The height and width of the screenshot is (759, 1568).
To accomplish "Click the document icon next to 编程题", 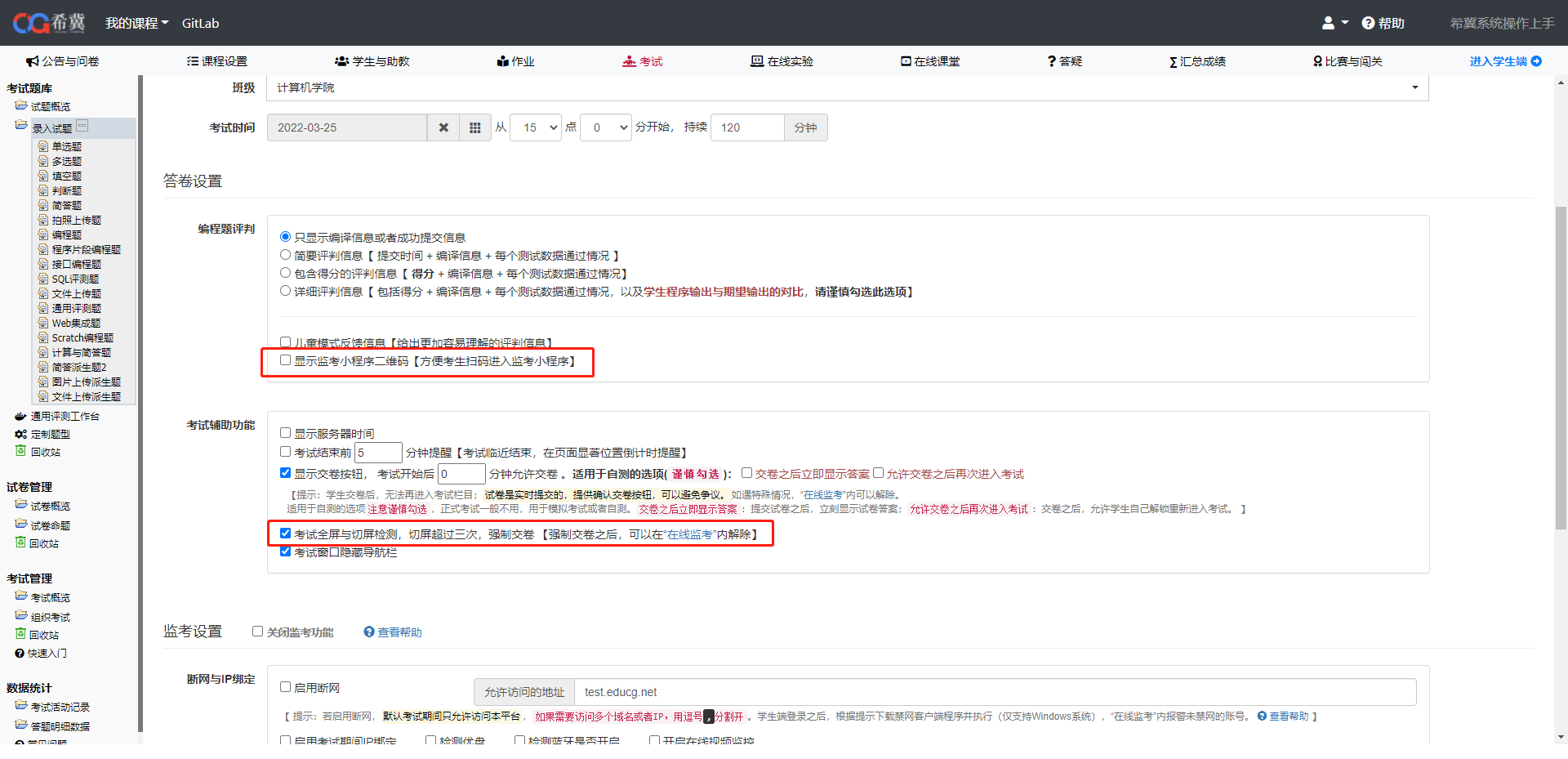I will coord(43,234).
